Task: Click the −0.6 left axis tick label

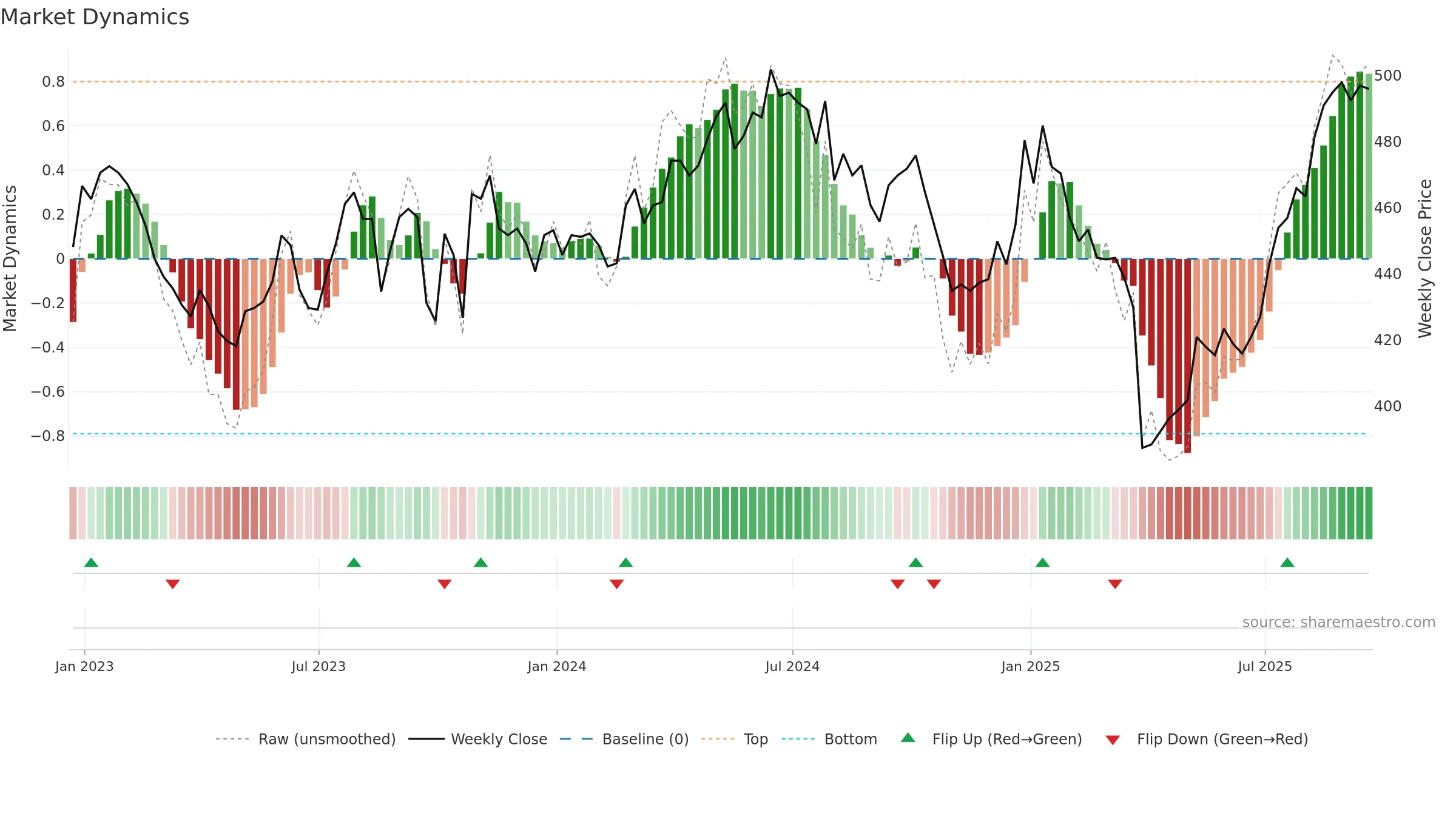Action: [48, 392]
